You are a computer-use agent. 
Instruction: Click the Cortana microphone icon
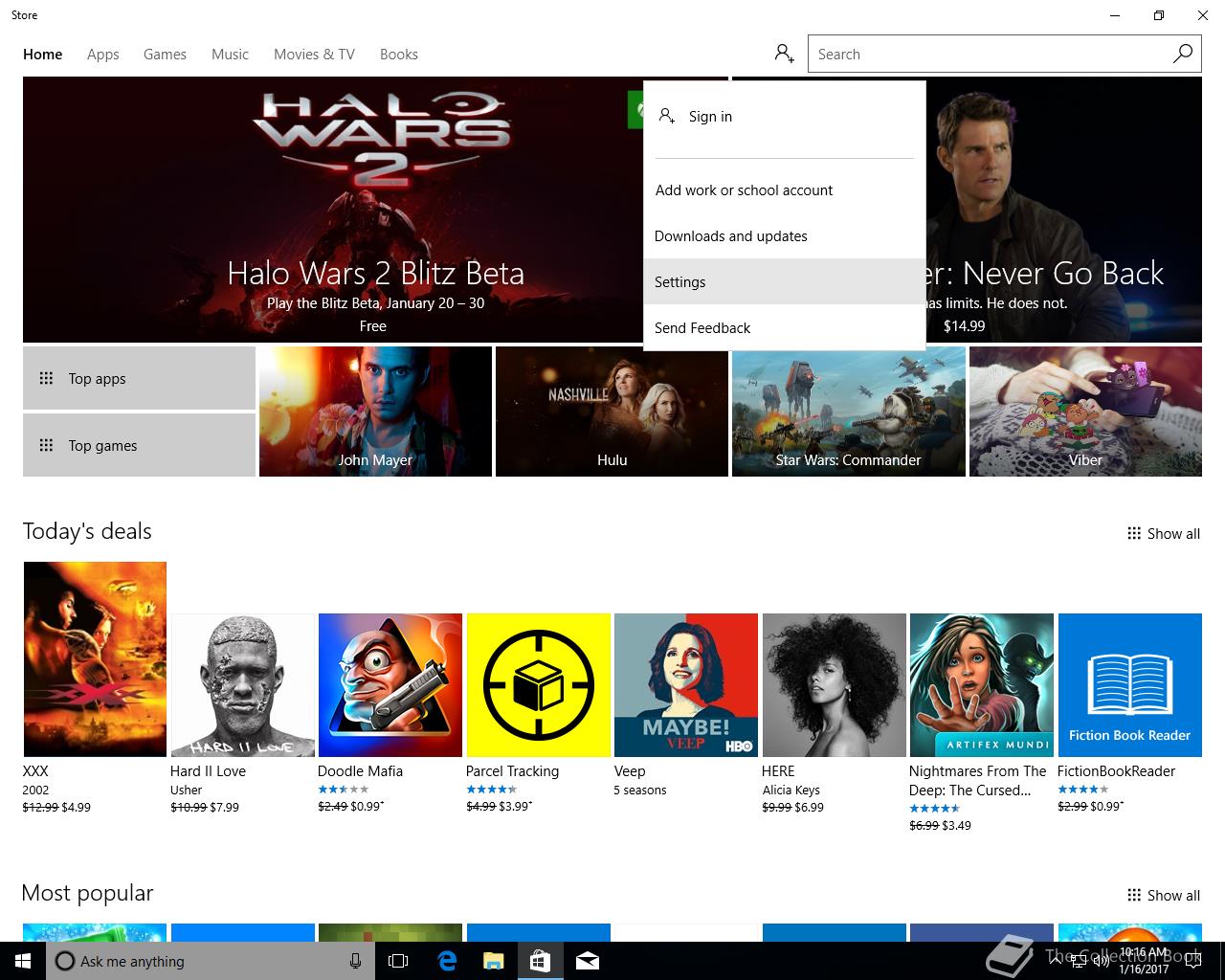tap(355, 961)
